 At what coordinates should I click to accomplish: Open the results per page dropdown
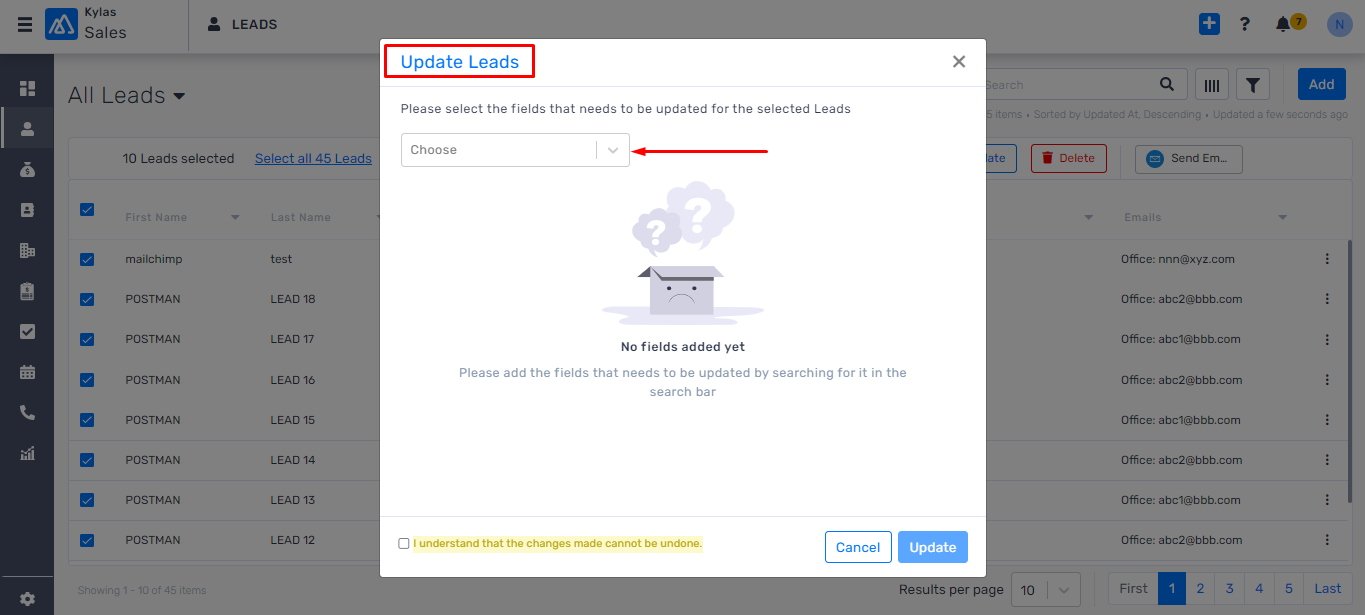pos(1046,589)
